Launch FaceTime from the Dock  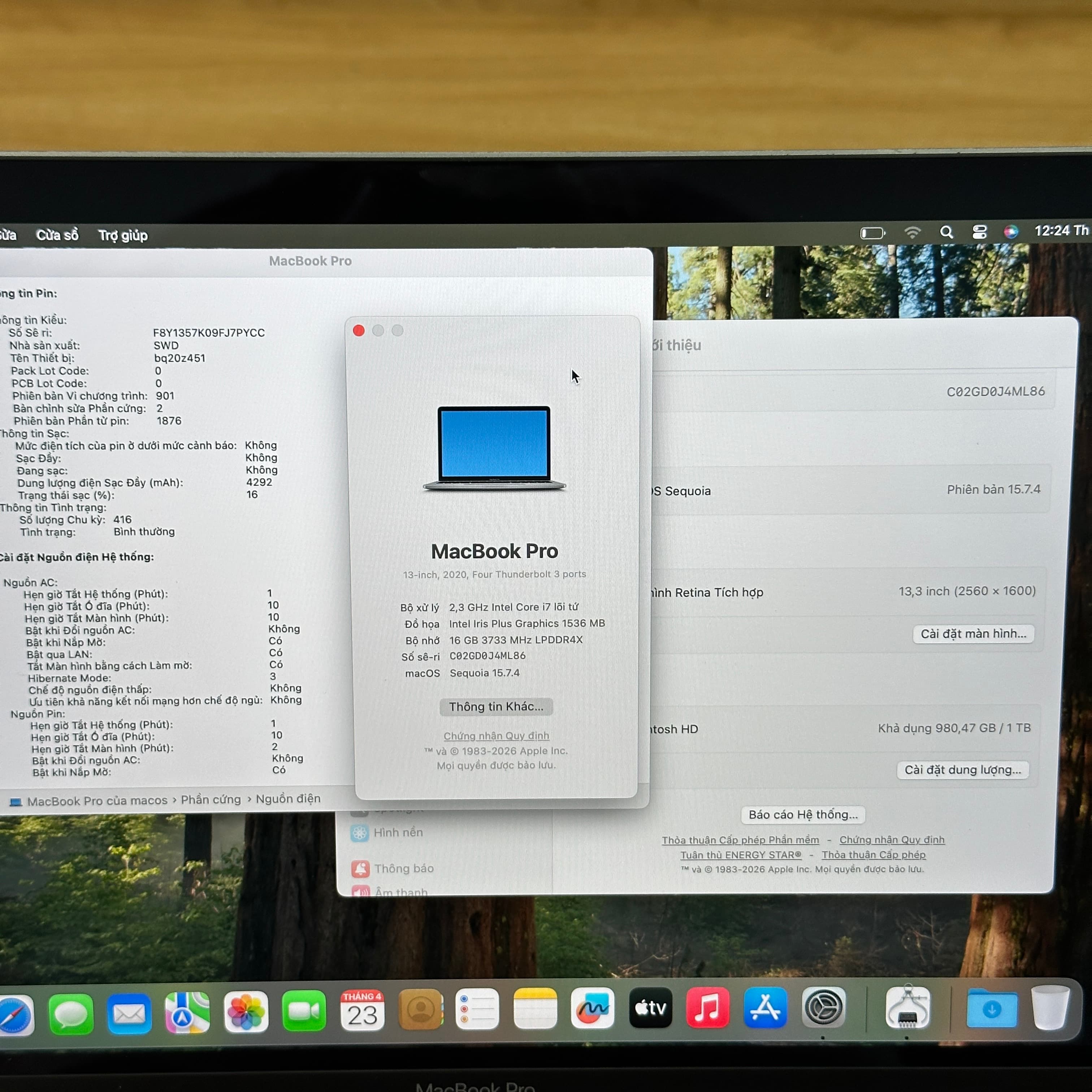point(304,1011)
